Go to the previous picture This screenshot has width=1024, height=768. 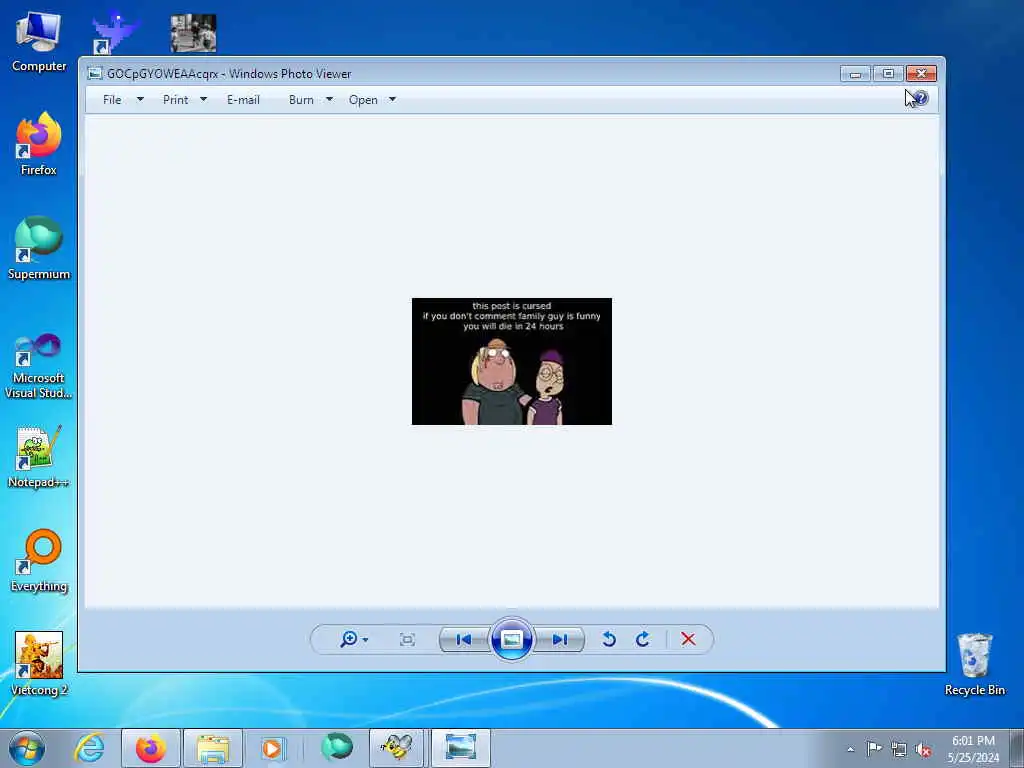[464, 639]
